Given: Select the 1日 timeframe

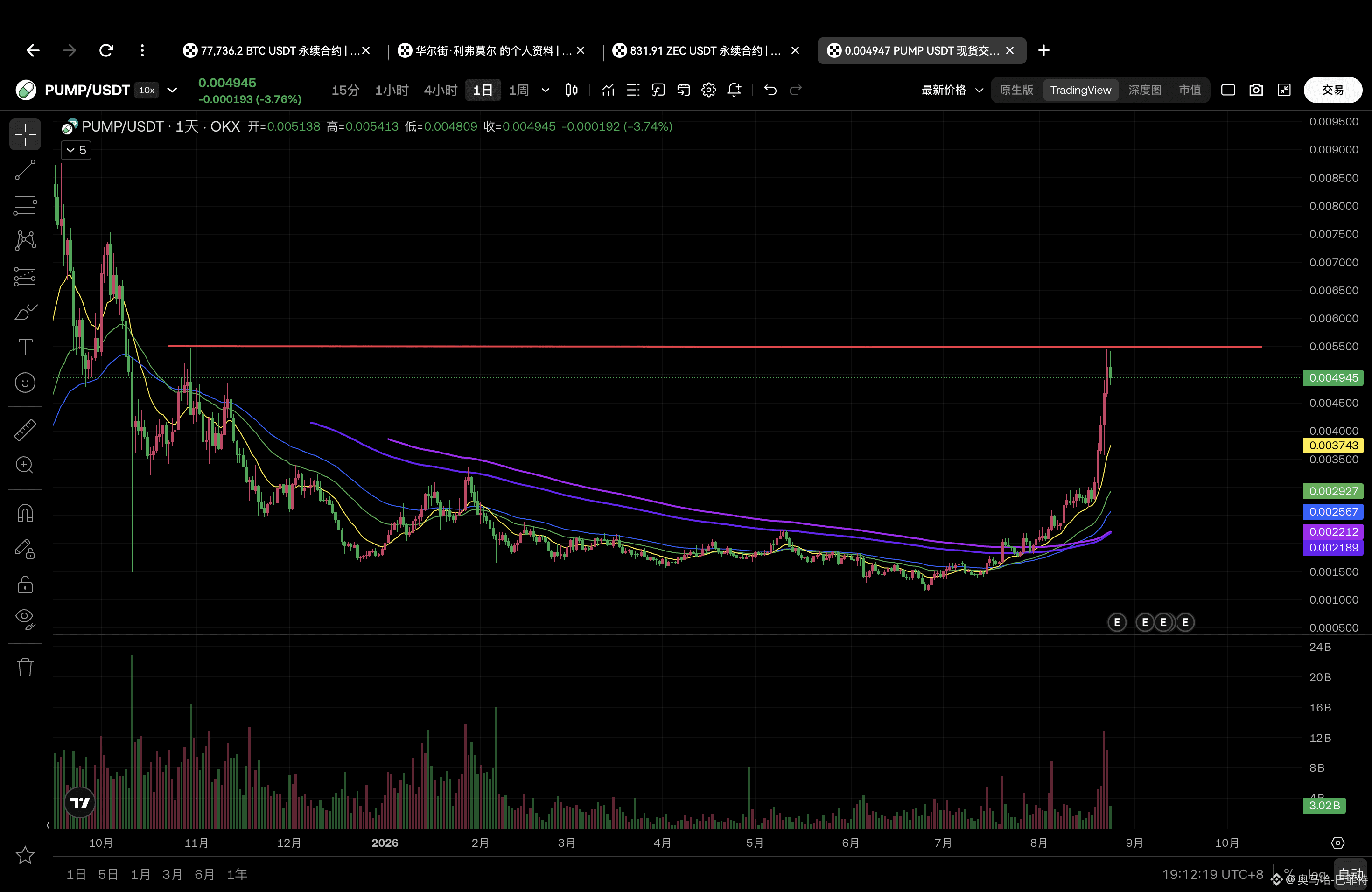Looking at the screenshot, I should 483,90.
